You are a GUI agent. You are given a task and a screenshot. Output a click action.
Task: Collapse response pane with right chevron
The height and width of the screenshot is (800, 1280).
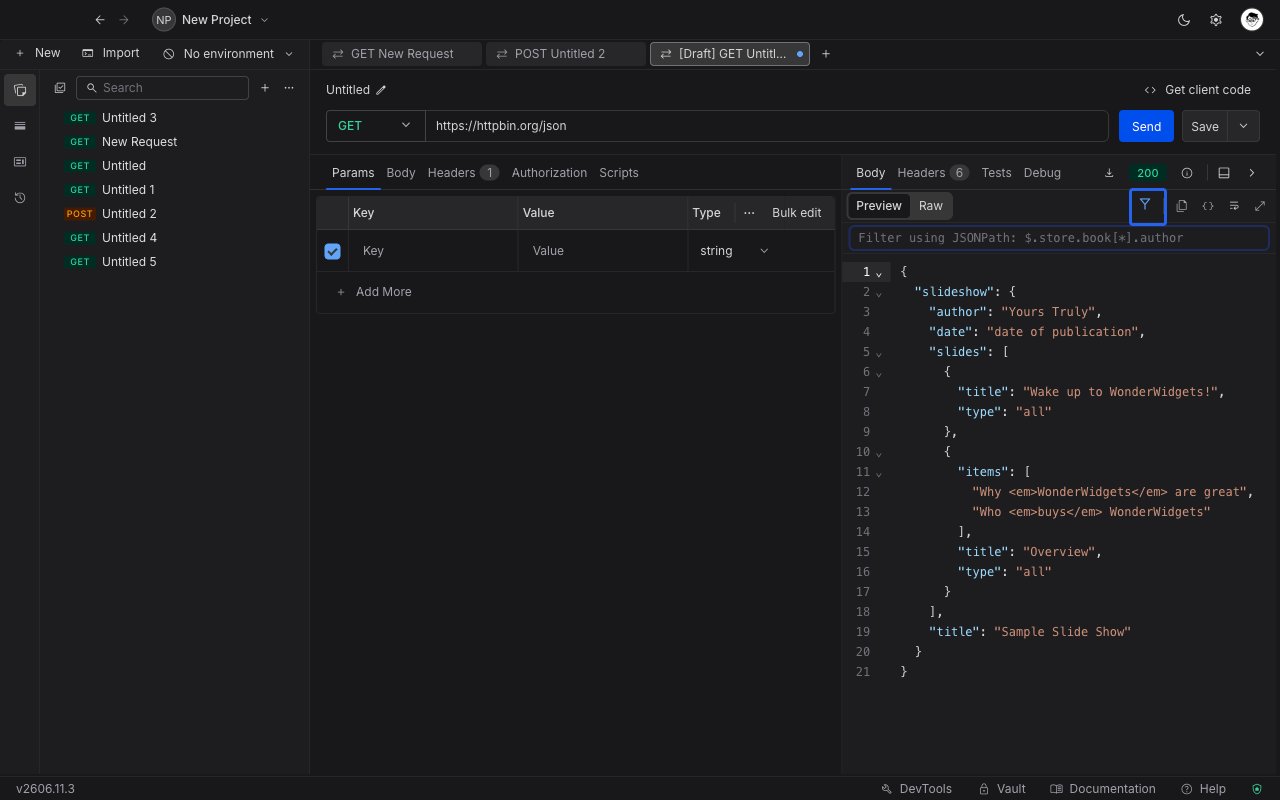[x=1252, y=173]
